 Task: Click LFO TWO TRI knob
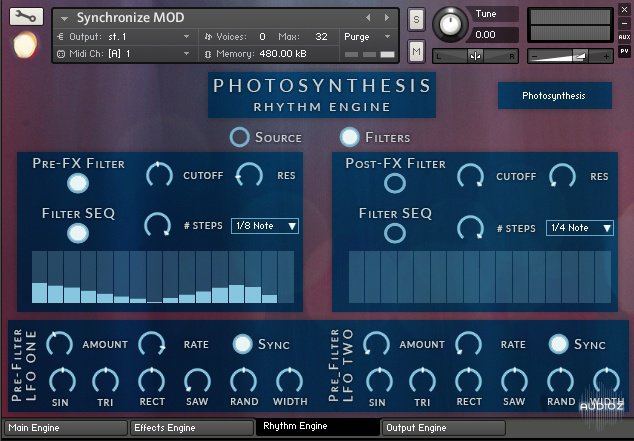[423, 381]
